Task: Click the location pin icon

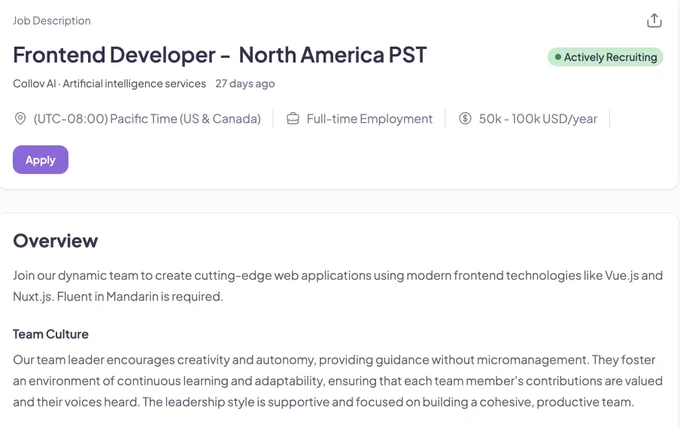Action: click(20, 118)
